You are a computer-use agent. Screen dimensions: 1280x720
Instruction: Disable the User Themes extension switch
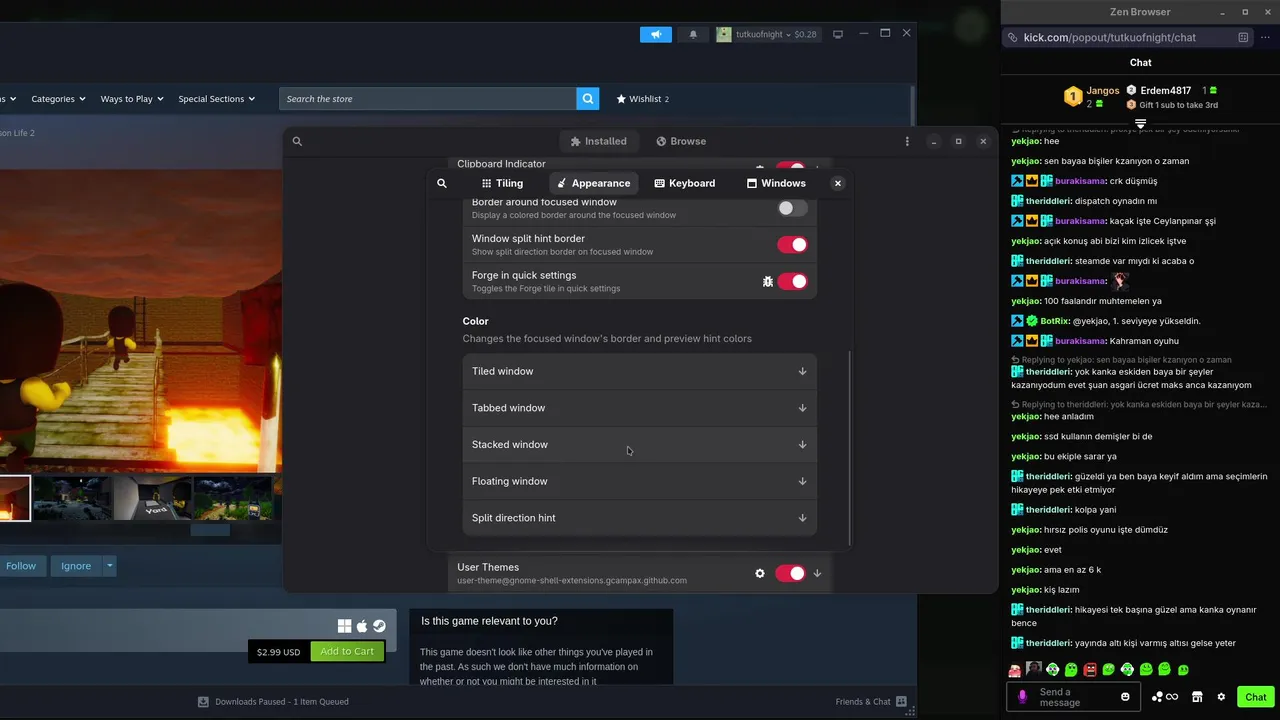pyautogui.click(x=790, y=573)
